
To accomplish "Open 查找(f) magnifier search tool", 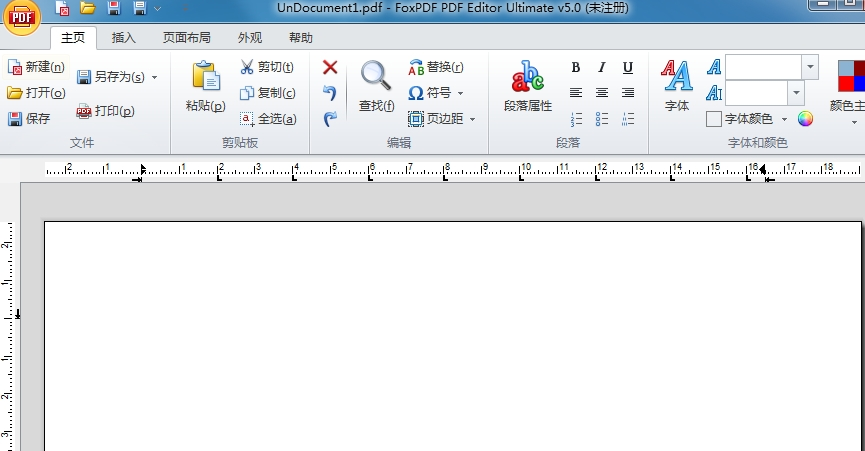I will 376,85.
